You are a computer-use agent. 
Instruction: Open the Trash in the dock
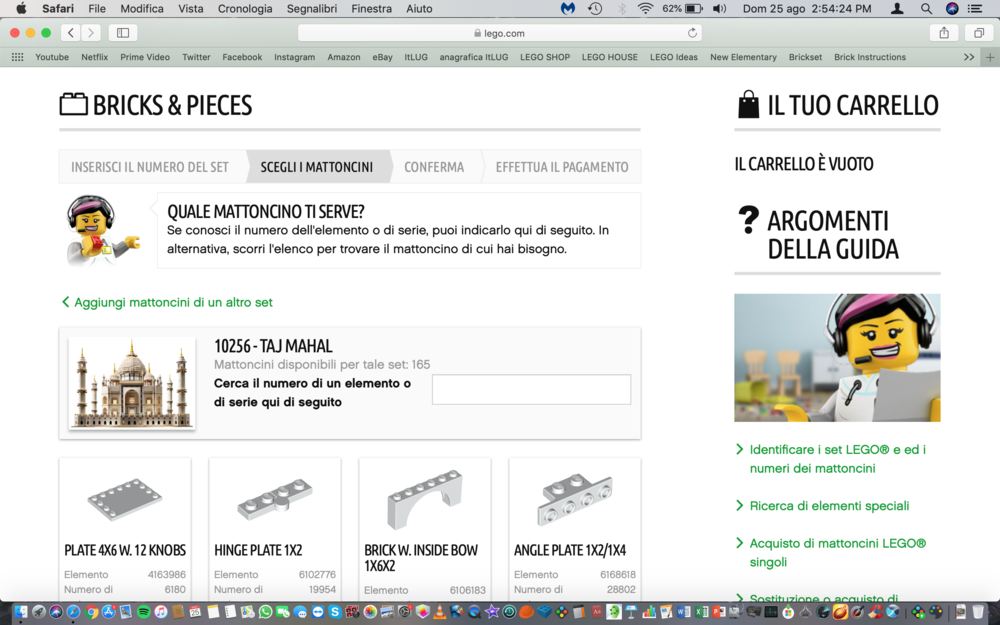tap(978, 612)
